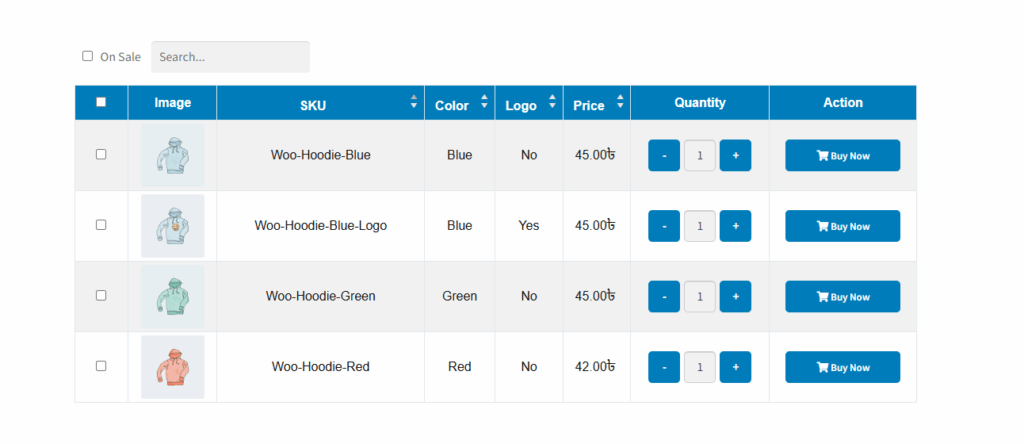The image size is (1024, 444).
Task: Select the Woo-Hoodie-Red row checkbox
Action: pyautogui.click(x=101, y=366)
